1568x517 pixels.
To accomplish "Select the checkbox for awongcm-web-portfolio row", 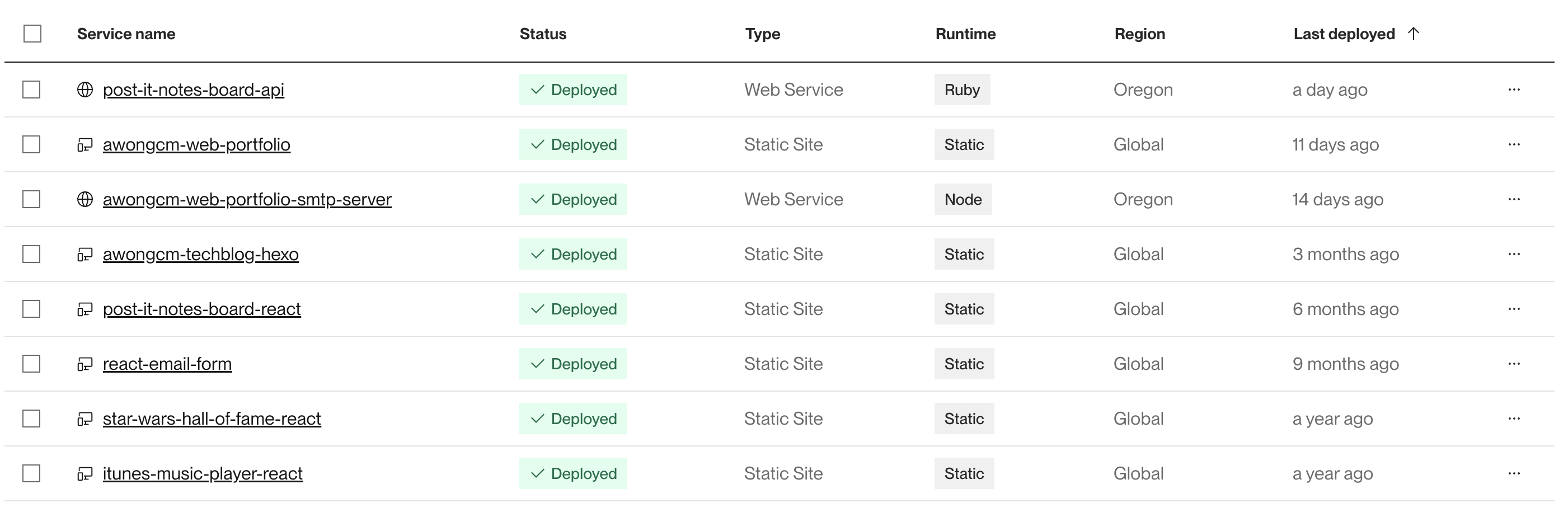I will pyautogui.click(x=32, y=144).
